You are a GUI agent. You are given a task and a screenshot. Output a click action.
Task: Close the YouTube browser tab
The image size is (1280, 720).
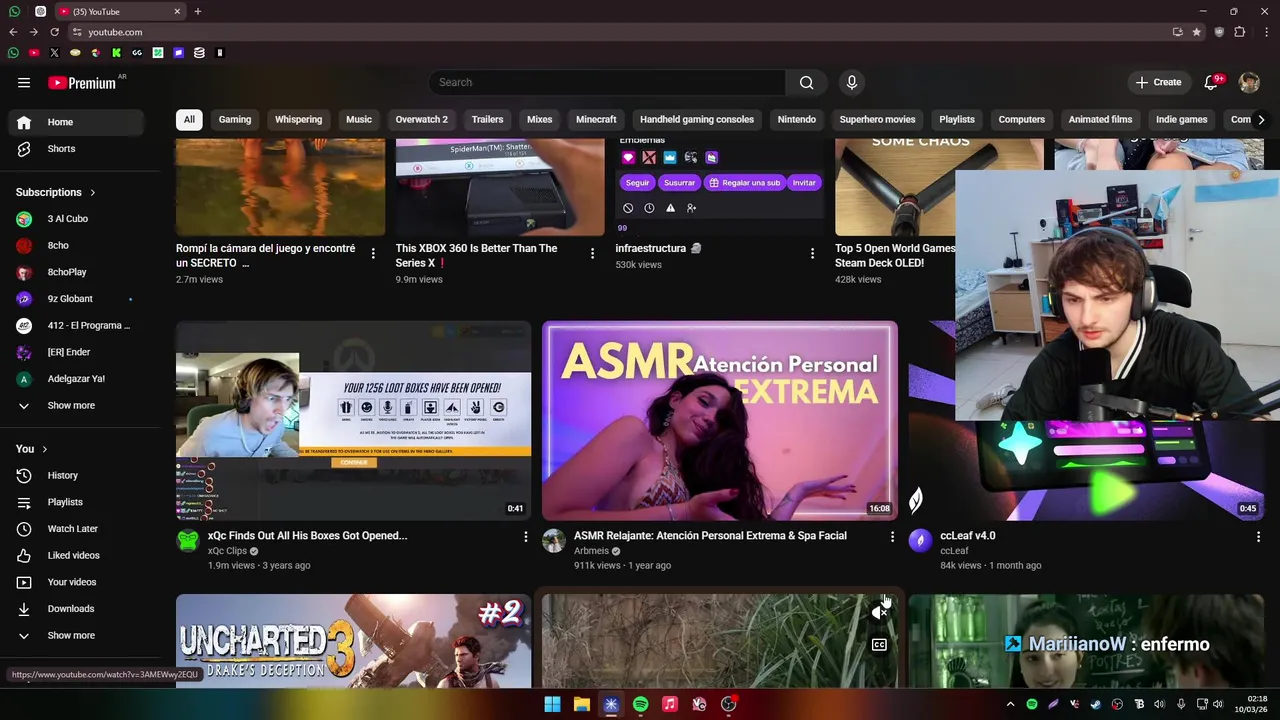(x=177, y=11)
